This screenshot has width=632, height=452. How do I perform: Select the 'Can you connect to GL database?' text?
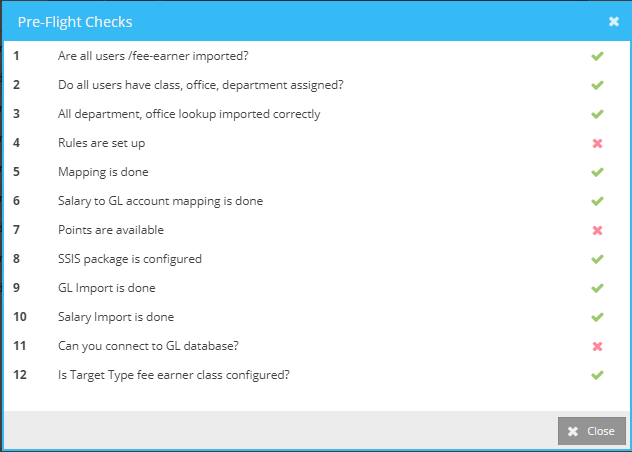pyautogui.click(x=148, y=346)
